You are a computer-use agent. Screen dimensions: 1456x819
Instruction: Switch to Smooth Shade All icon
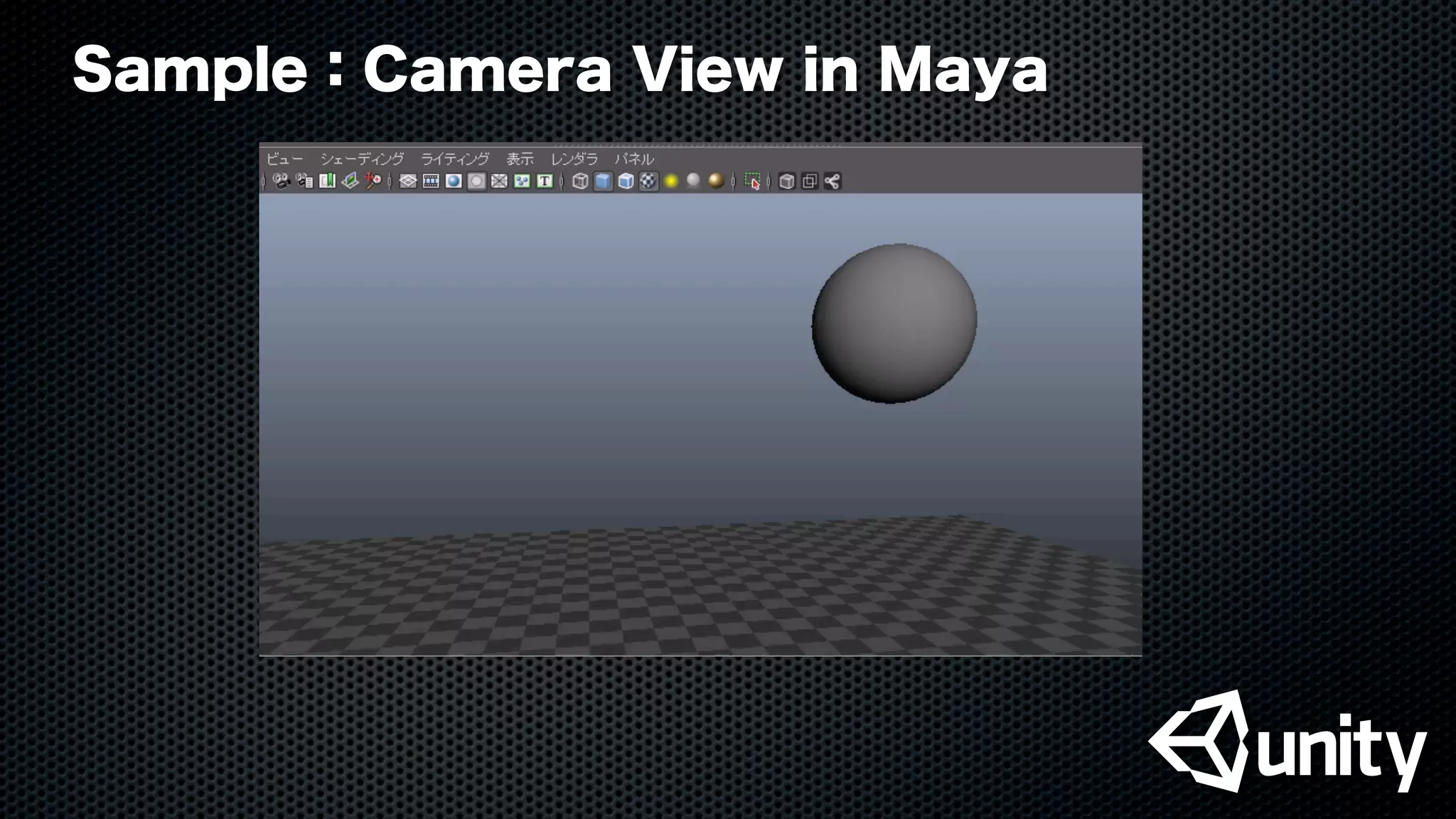603,181
